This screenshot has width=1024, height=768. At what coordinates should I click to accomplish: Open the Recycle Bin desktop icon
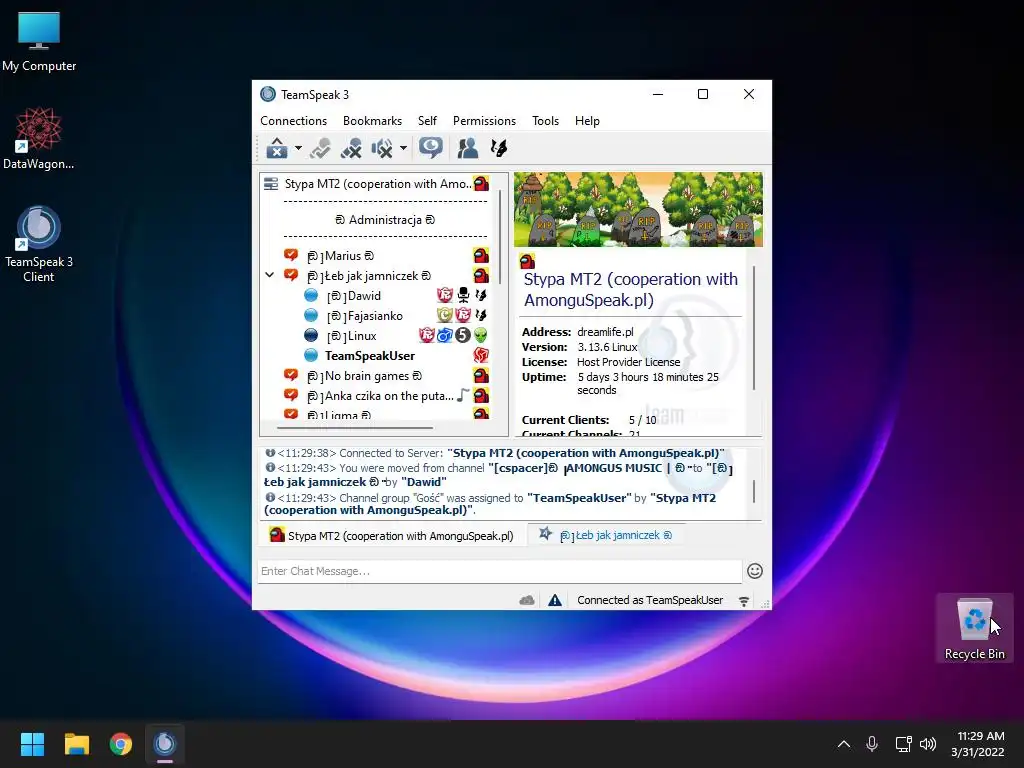pyautogui.click(x=974, y=628)
